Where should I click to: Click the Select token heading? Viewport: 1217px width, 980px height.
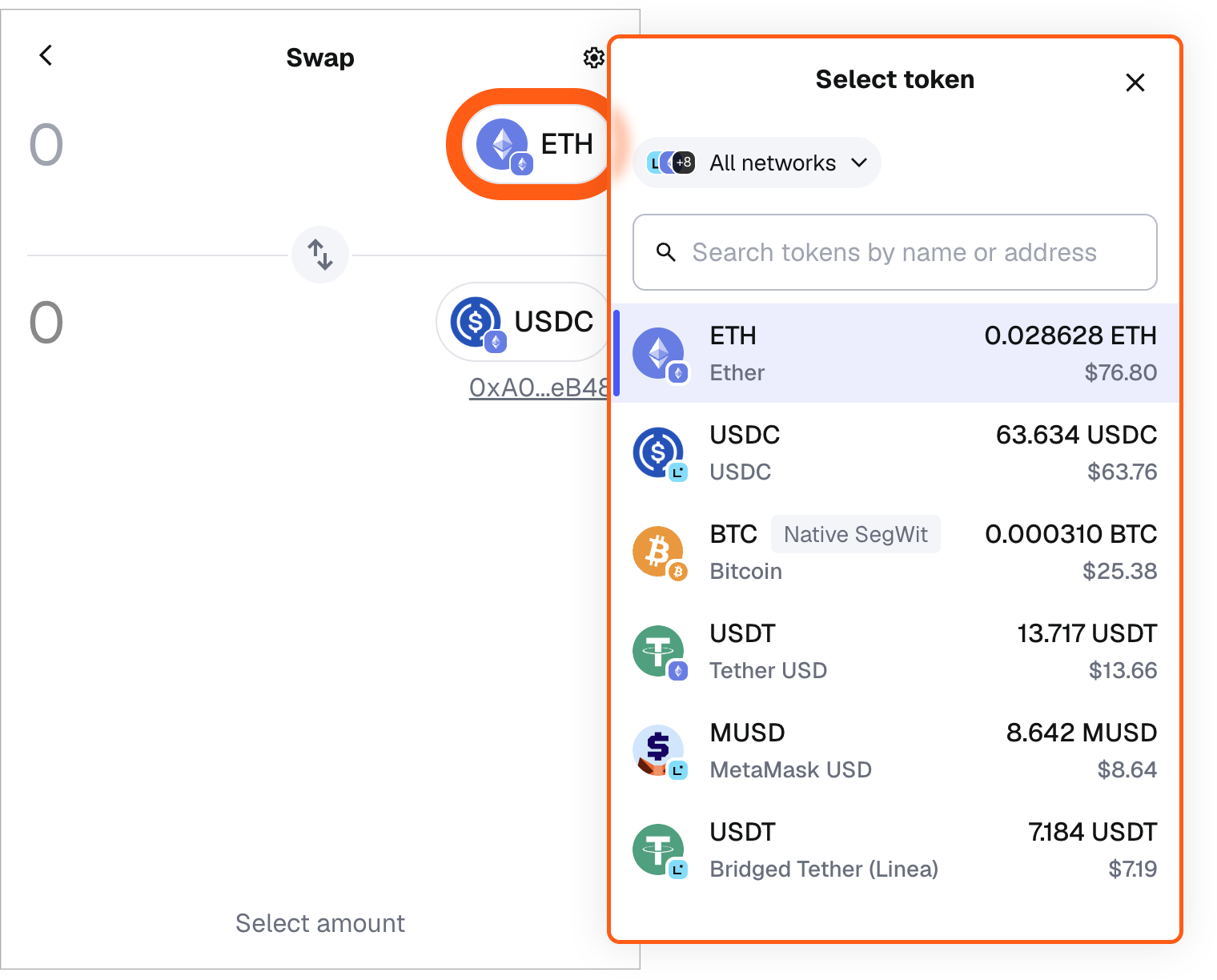(x=894, y=79)
